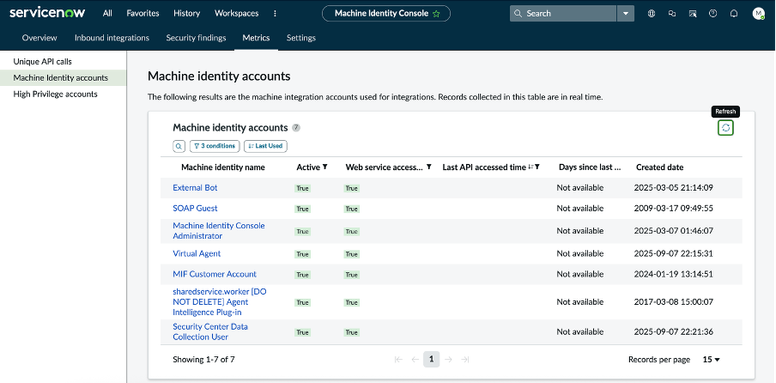Click the ServiceNow logo
Image resolution: width=776 pixels, height=383 pixels.
pyautogui.click(x=47, y=13)
